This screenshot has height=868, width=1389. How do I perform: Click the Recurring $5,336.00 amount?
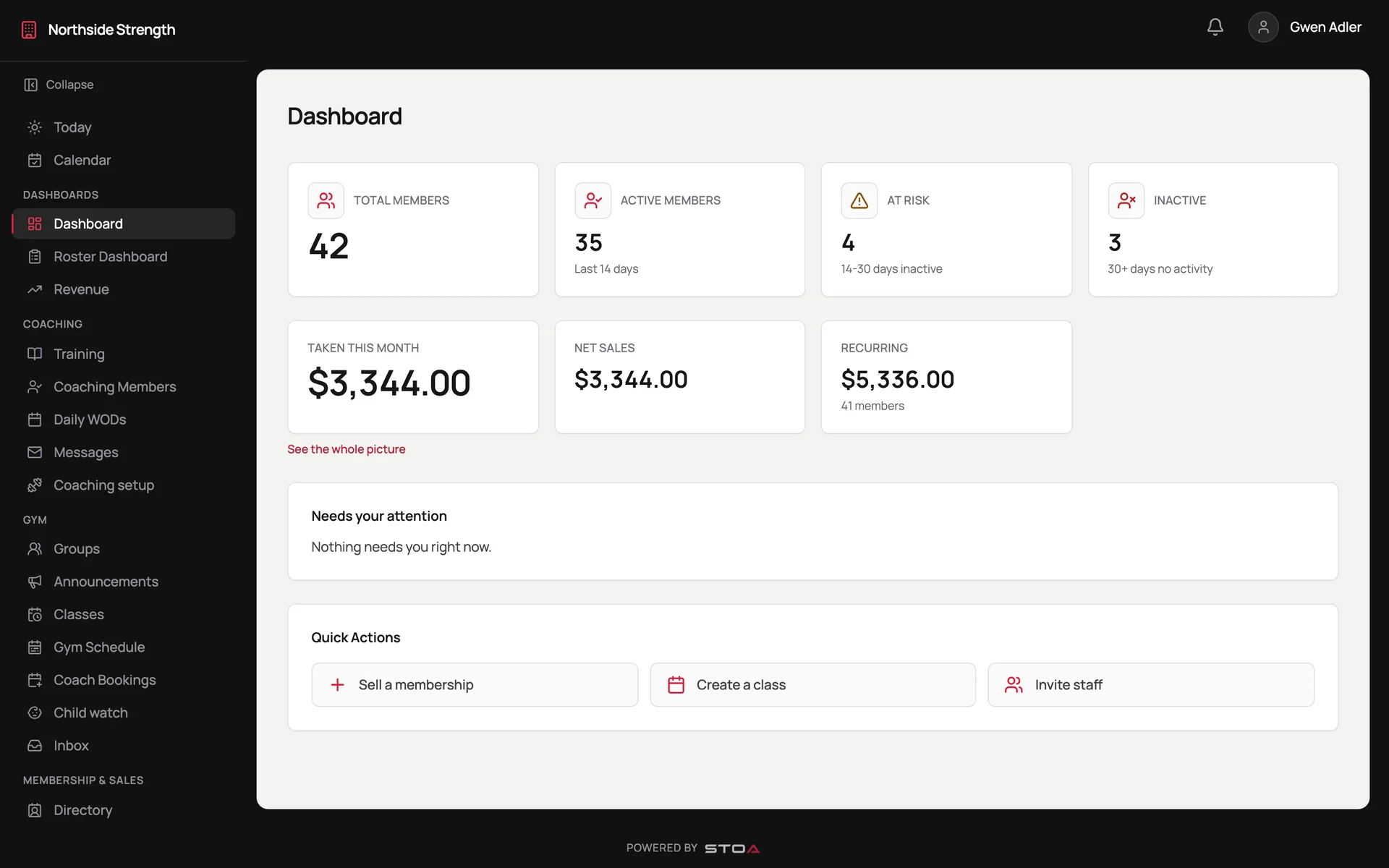(897, 379)
